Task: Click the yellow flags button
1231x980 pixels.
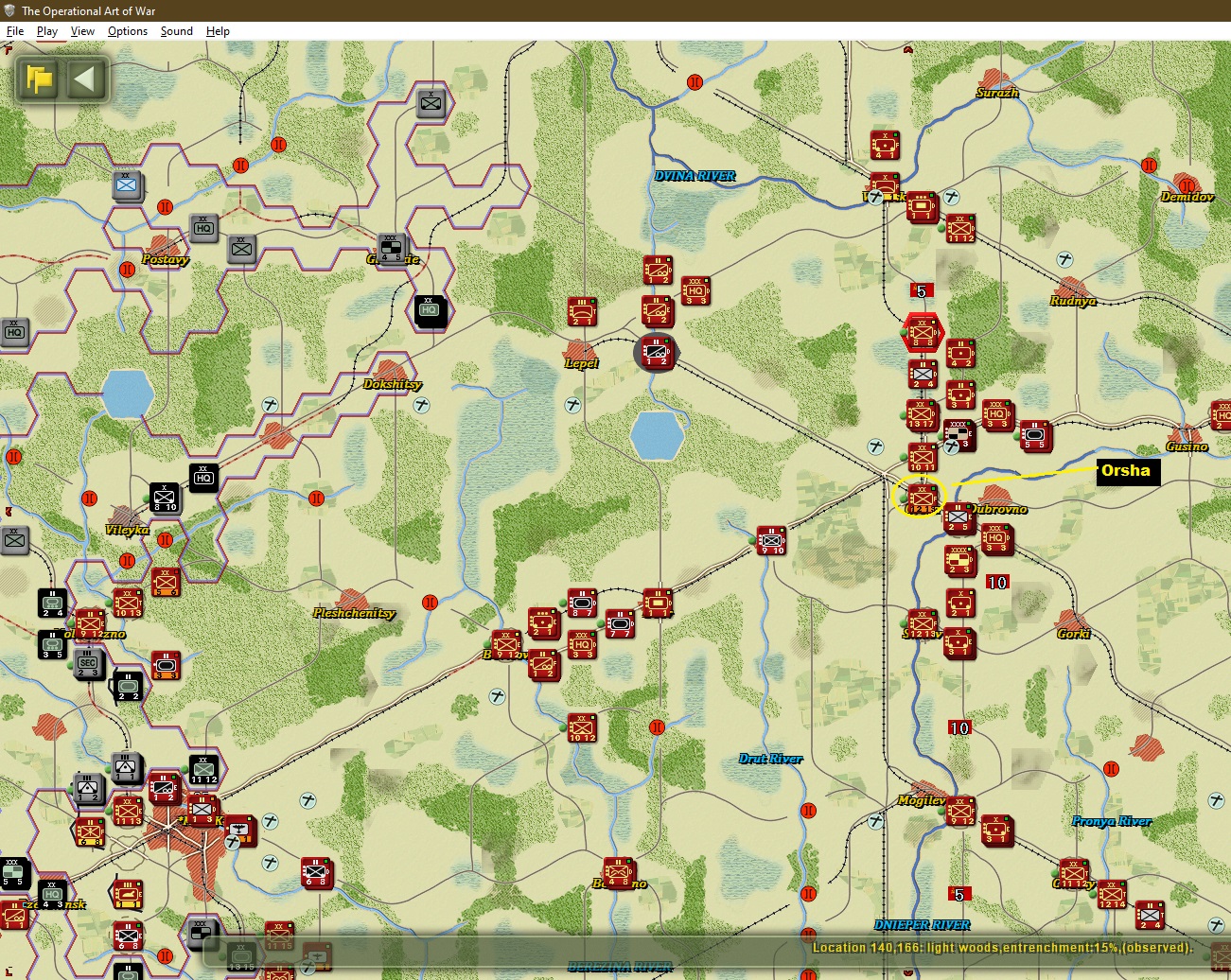Action: (x=40, y=79)
